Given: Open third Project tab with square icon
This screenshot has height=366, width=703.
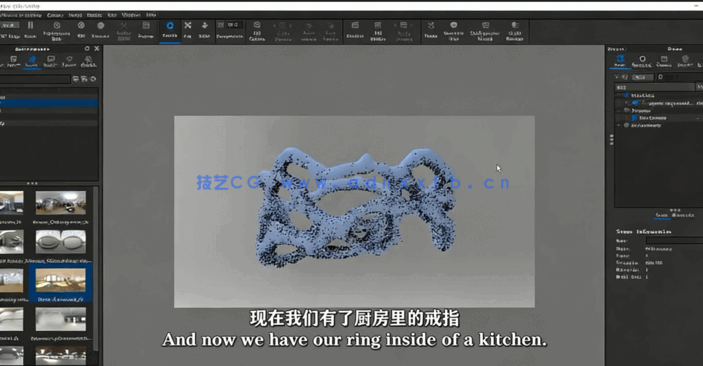Looking at the screenshot, I should [664, 61].
